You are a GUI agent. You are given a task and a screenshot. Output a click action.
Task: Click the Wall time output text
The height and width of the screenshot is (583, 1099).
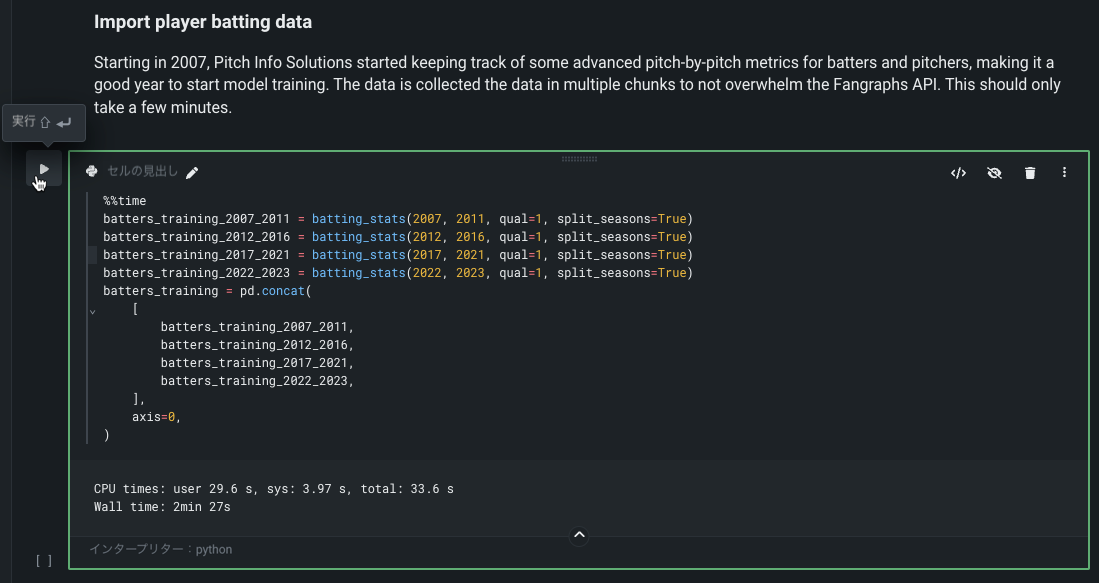click(x=162, y=507)
